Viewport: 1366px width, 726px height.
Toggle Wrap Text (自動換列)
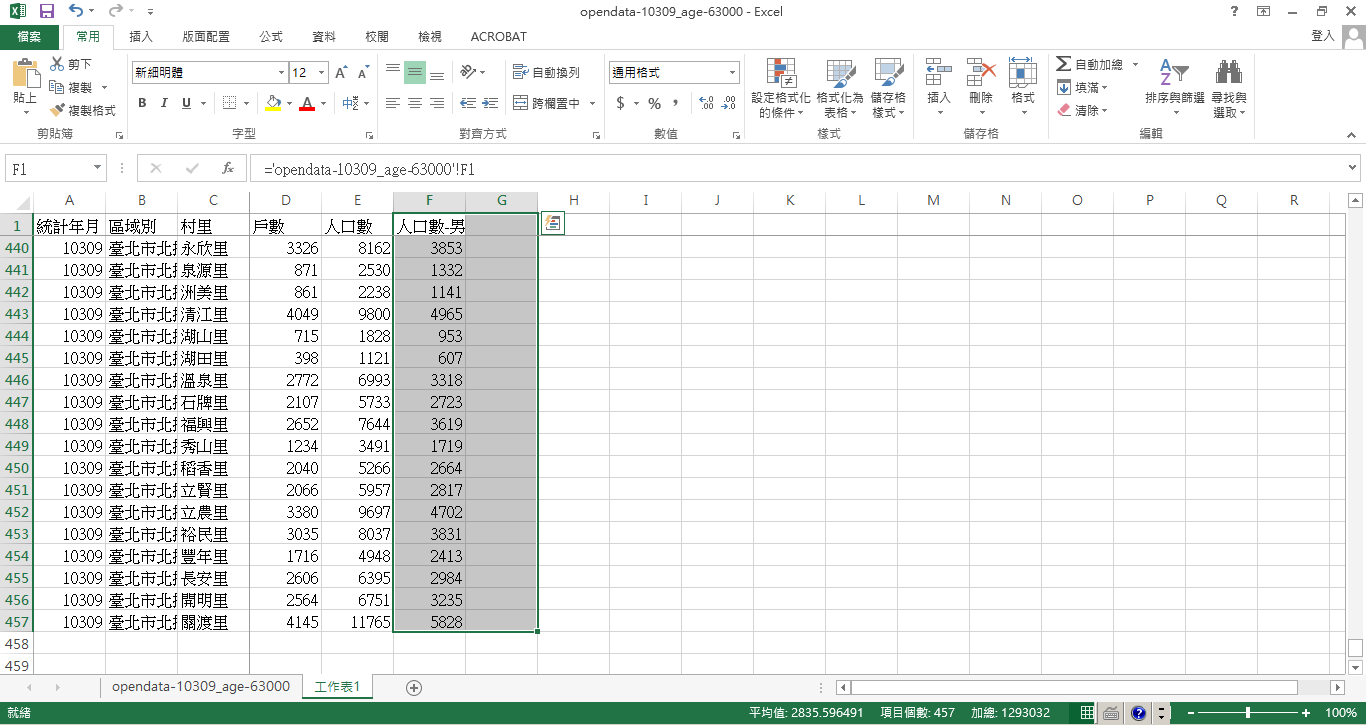[x=546, y=73]
